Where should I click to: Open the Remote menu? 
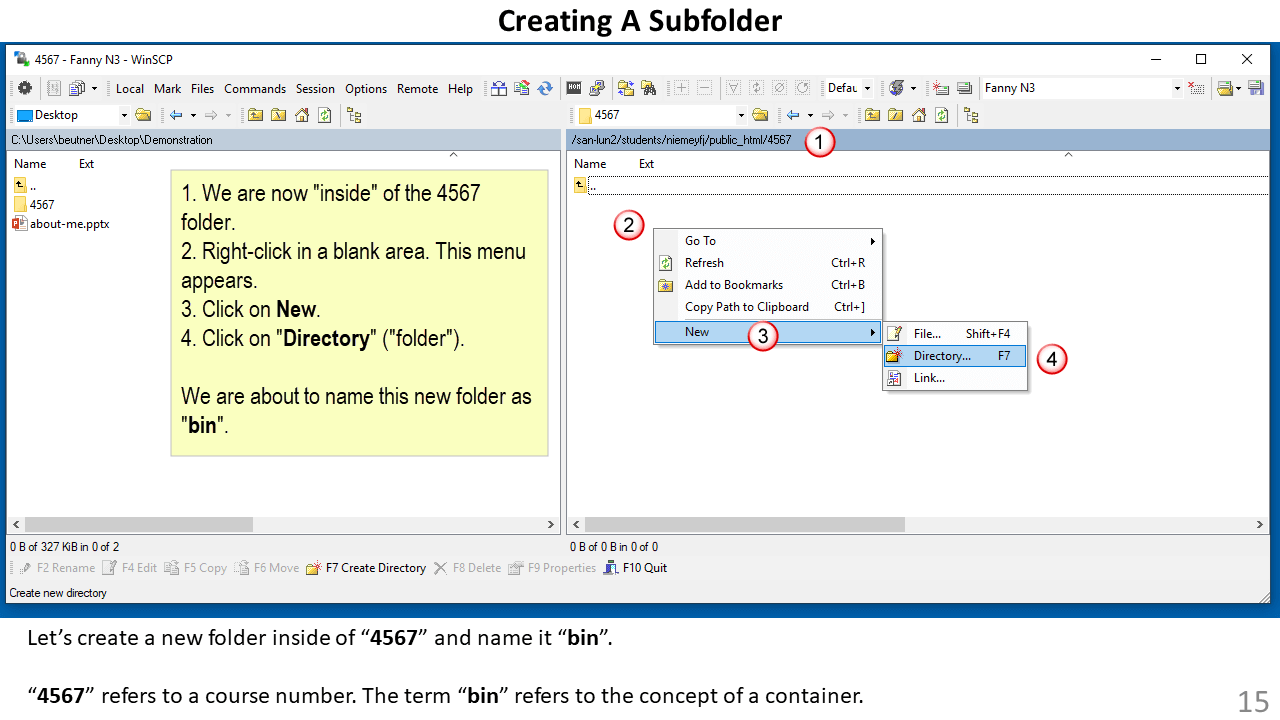tap(417, 89)
